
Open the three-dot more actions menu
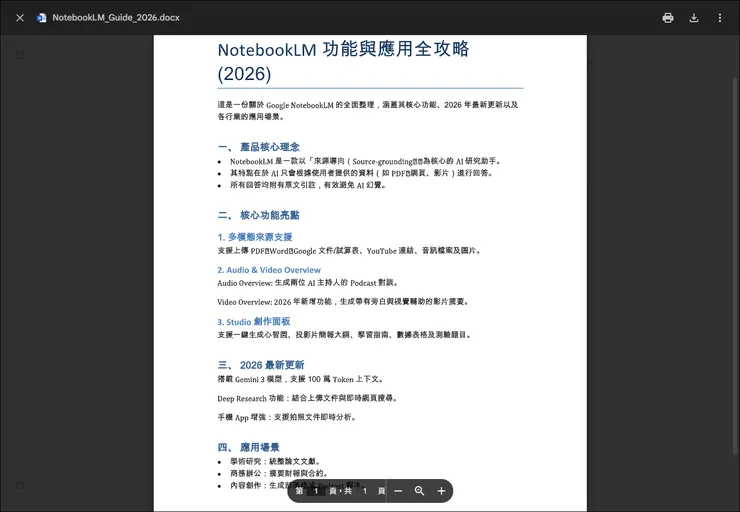720,18
